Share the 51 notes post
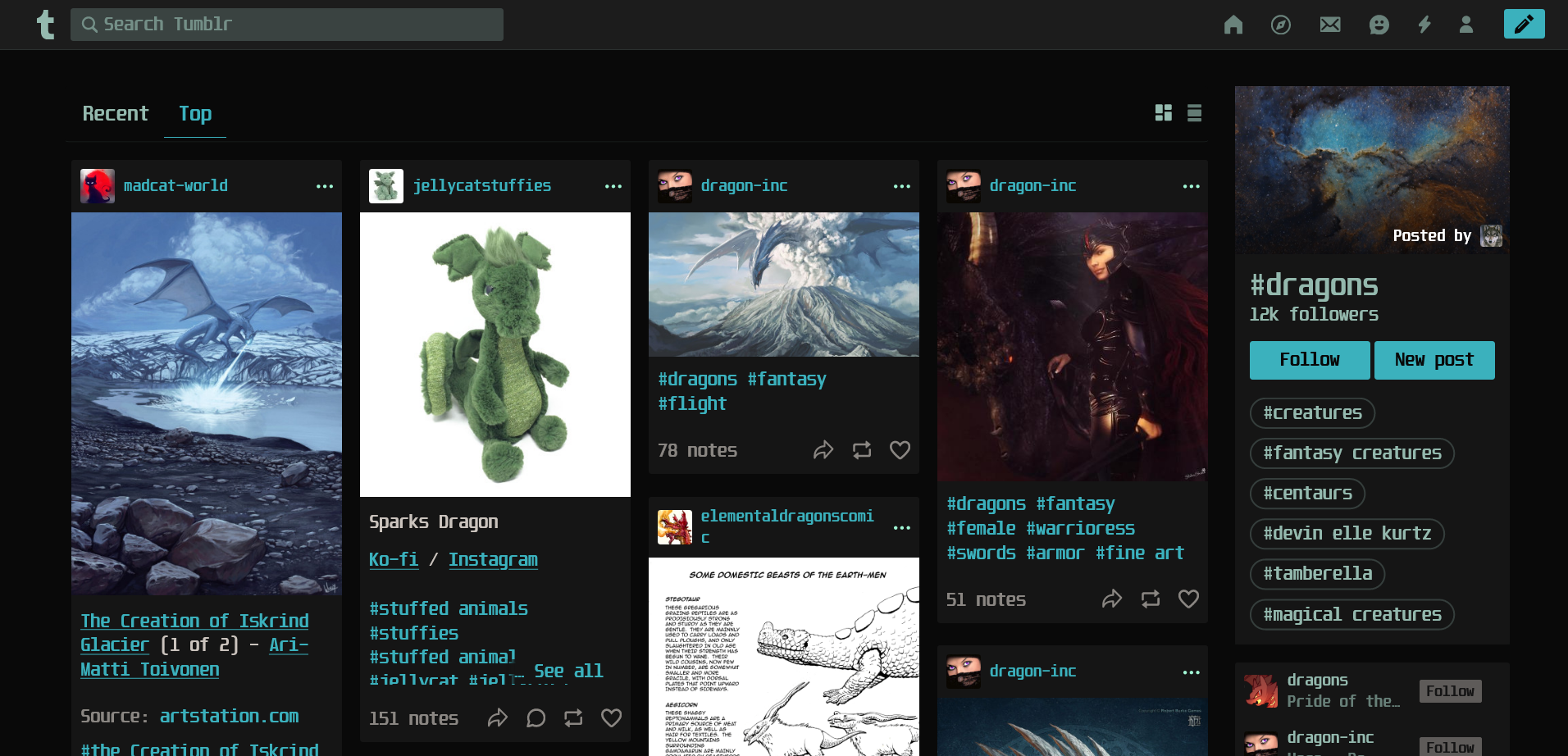The width and height of the screenshot is (1568, 756). click(1112, 599)
